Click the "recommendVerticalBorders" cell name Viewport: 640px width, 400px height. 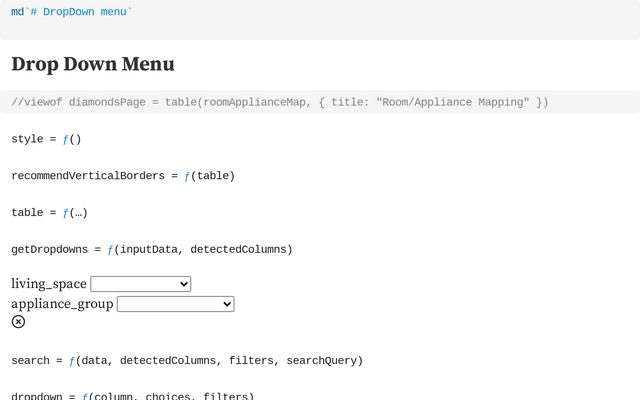pos(88,176)
